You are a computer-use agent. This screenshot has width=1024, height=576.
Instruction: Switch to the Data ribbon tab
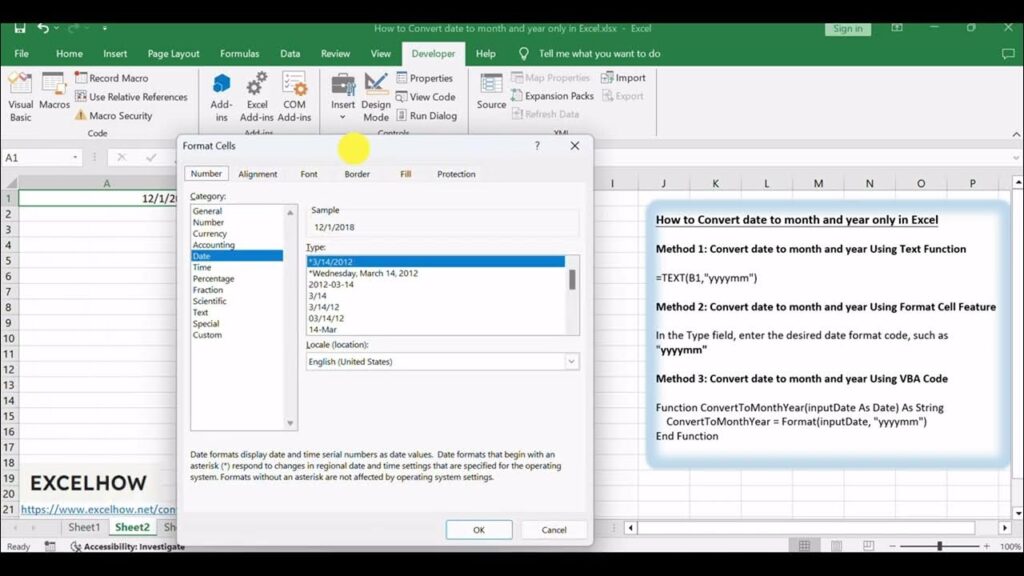tap(290, 54)
